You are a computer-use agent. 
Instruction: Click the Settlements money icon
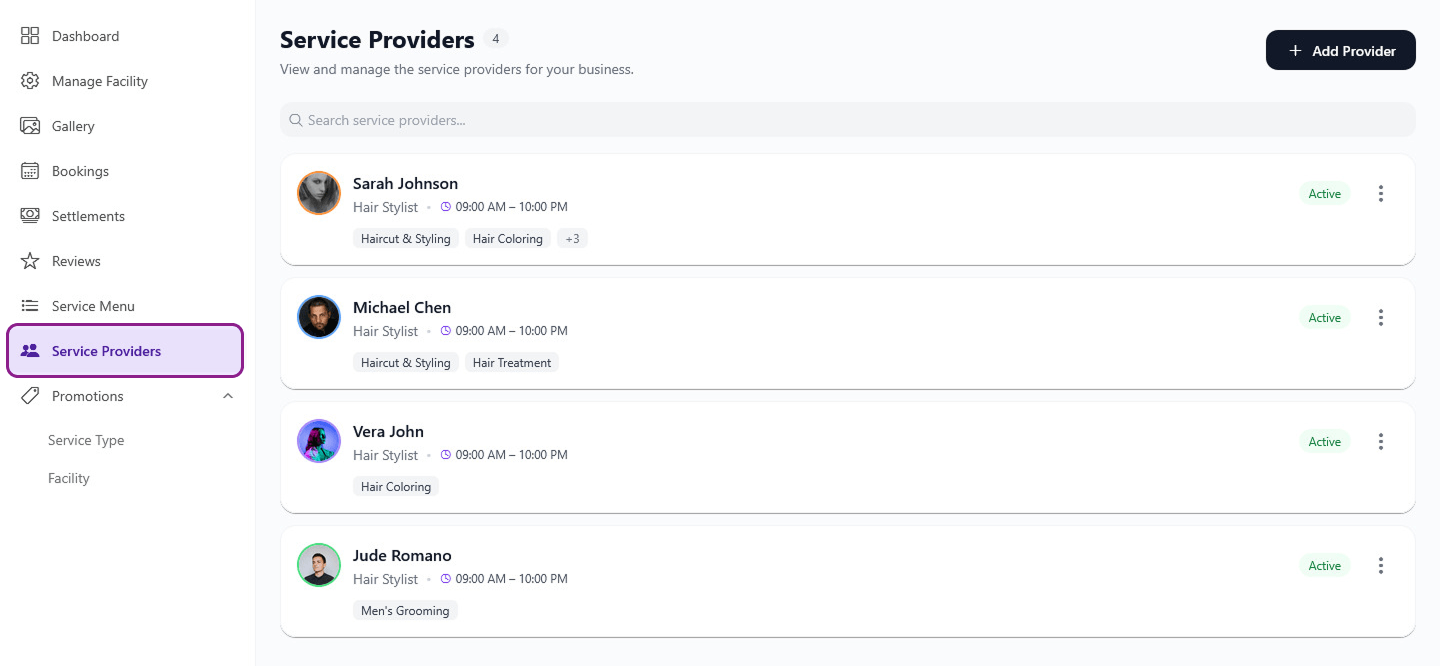click(30, 216)
